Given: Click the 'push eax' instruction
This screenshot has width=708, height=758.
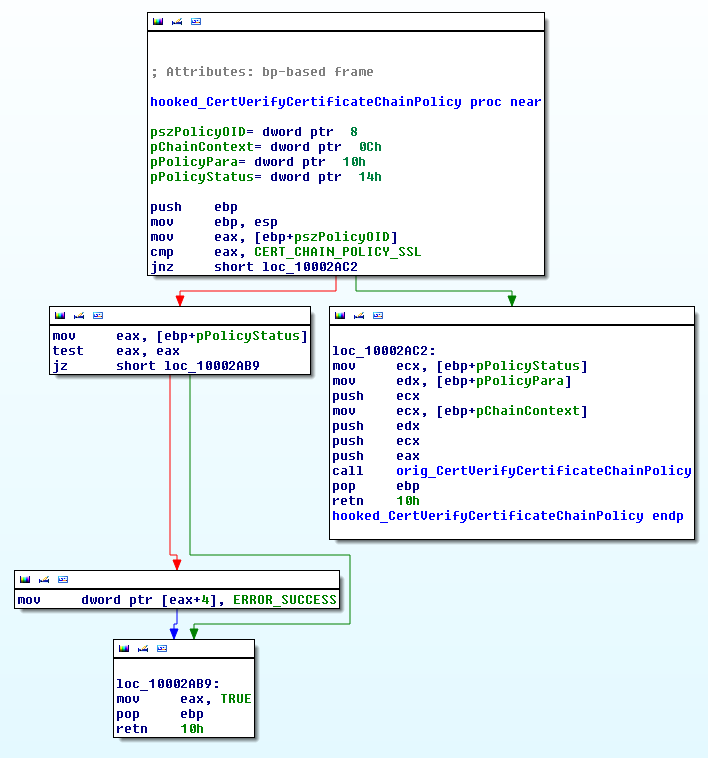Looking at the screenshot, I should [376, 456].
